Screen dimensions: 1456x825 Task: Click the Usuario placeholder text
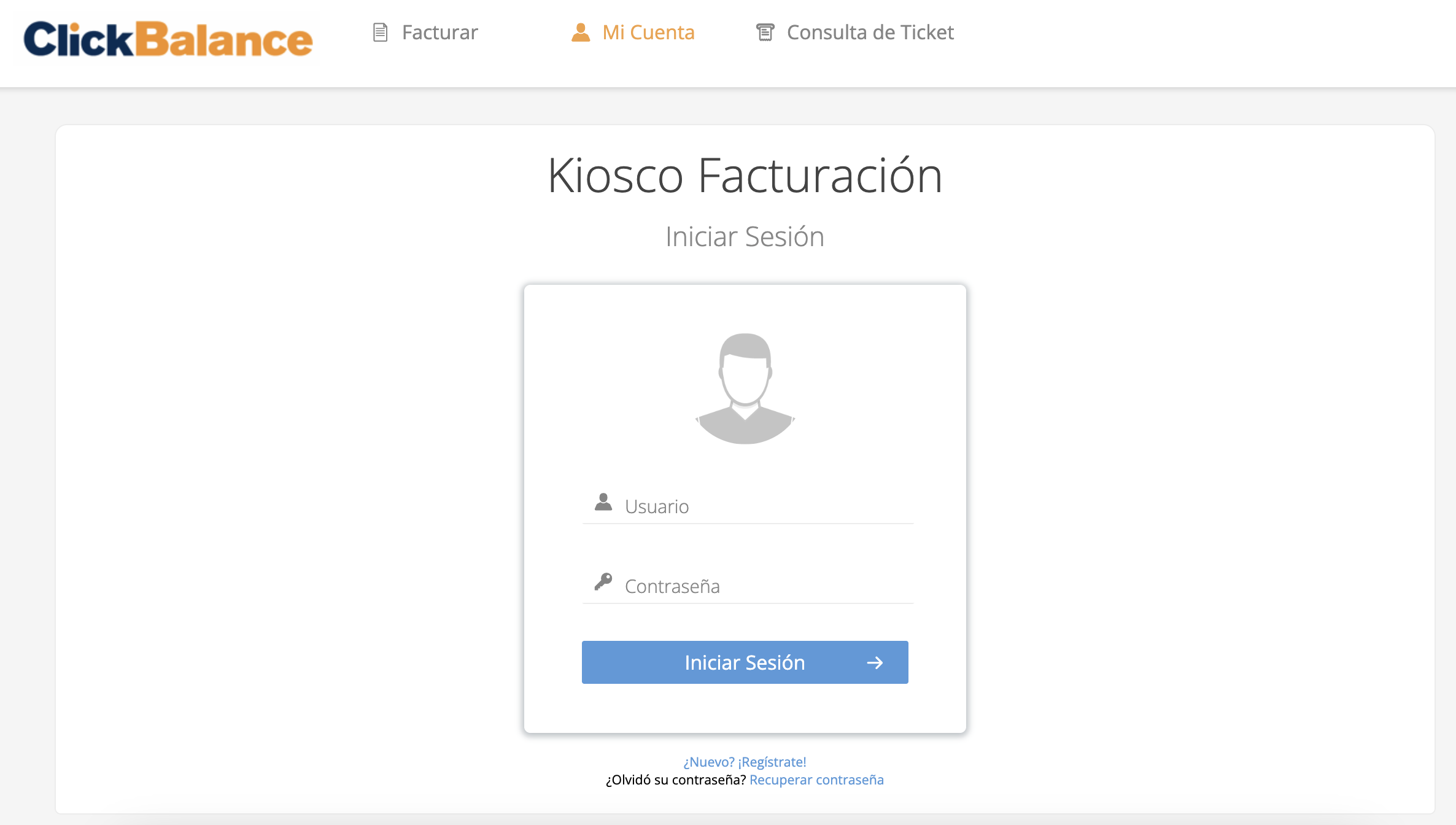tap(657, 507)
